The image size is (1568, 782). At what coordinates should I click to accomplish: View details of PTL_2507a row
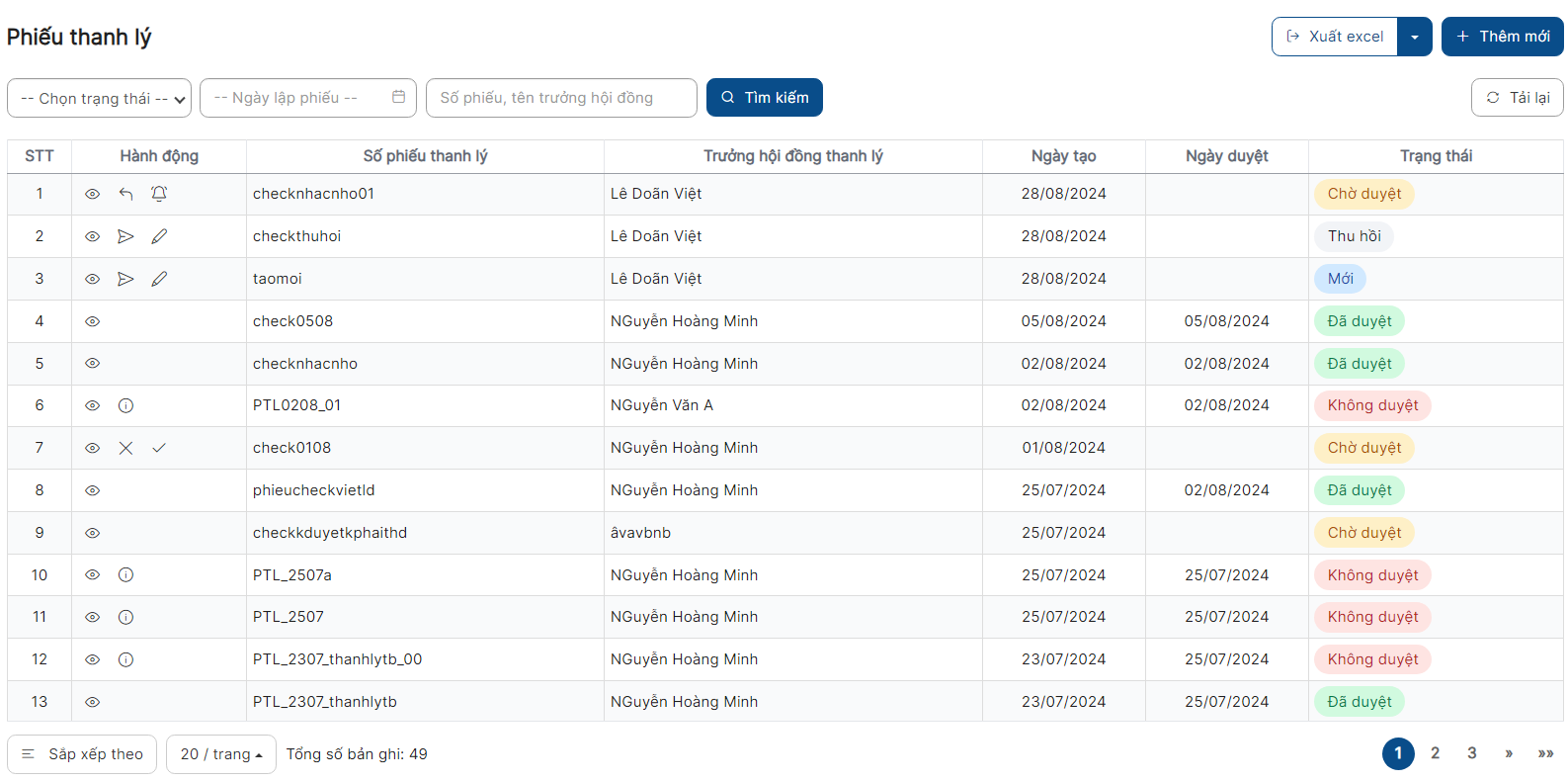tap(92, 574)
